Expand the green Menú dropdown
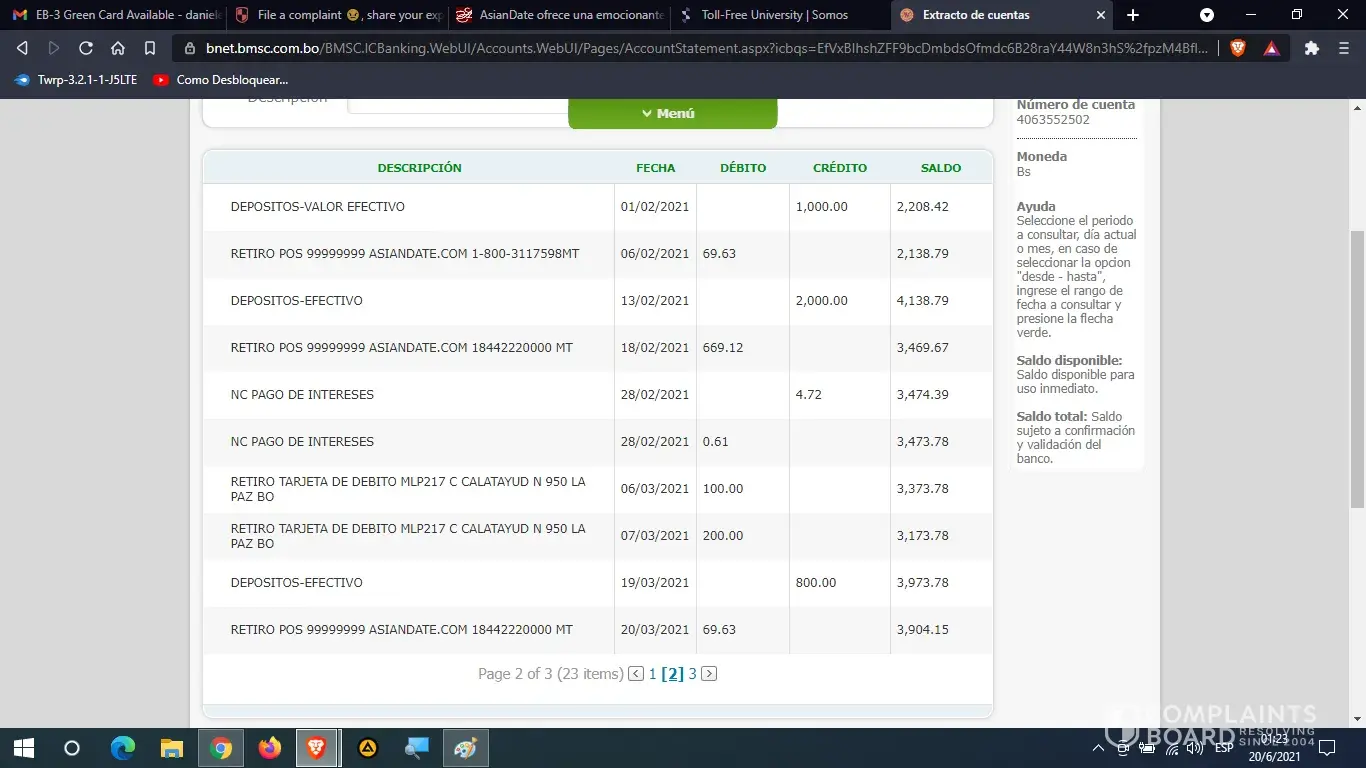 coord(672,114)
